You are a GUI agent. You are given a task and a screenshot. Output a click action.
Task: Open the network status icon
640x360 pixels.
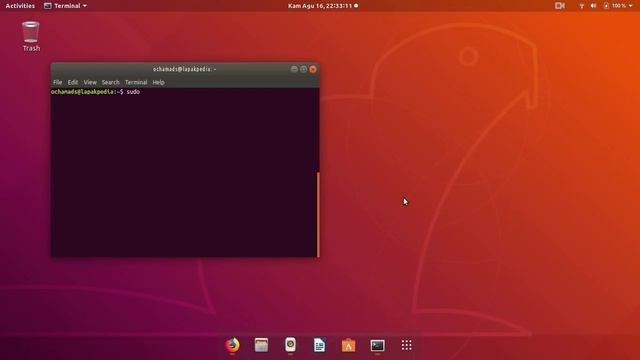tap(582, 6)
